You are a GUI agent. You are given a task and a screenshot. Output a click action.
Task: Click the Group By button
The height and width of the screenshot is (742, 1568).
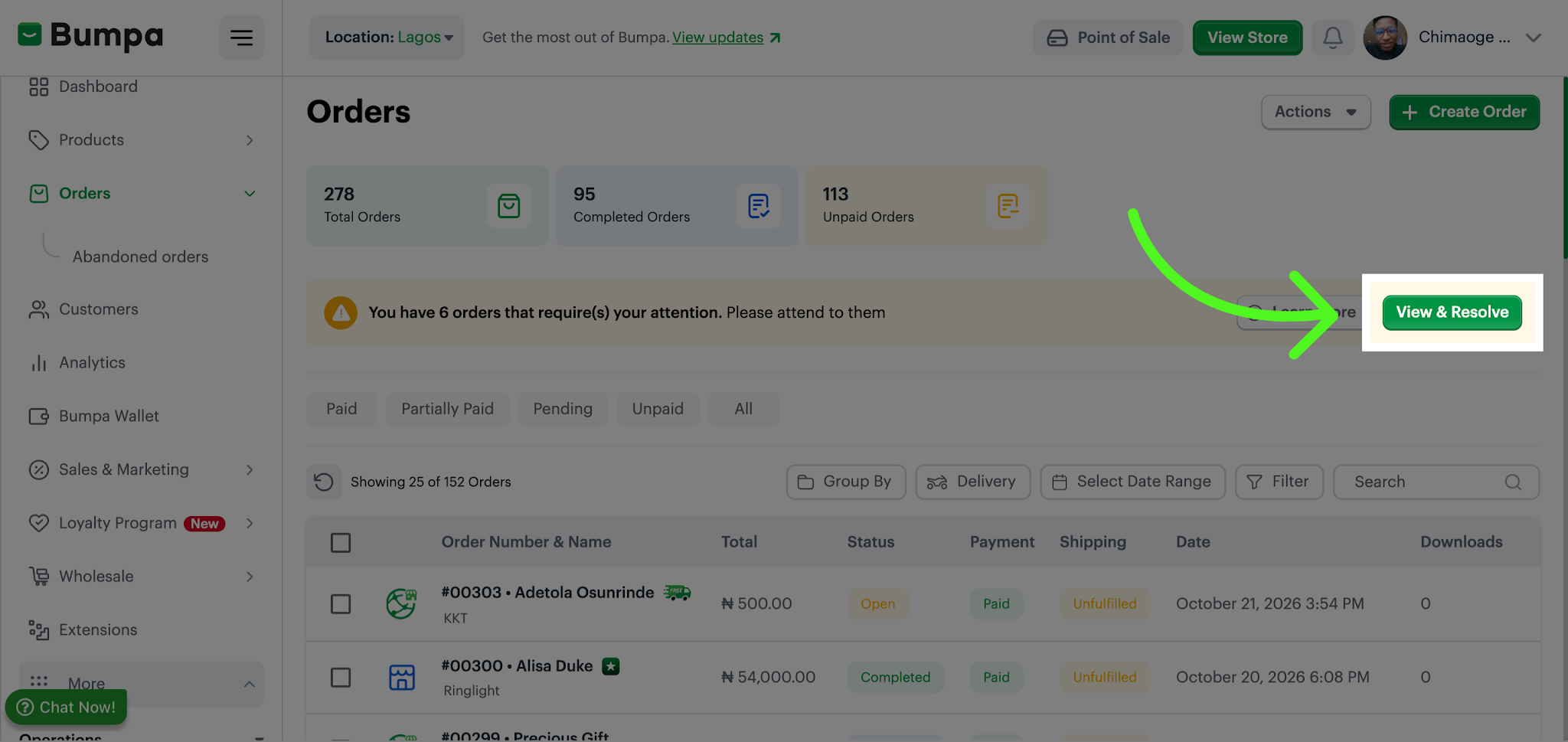coord(845,482)
